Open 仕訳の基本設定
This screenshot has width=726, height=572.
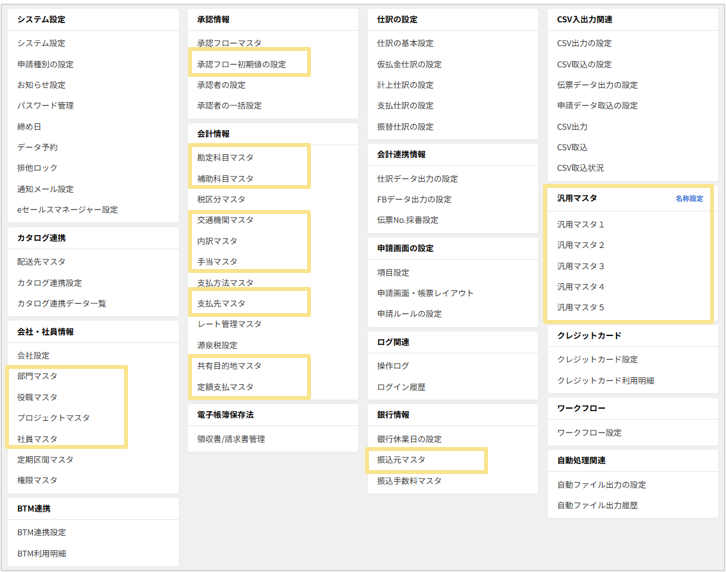coord(405,43)
